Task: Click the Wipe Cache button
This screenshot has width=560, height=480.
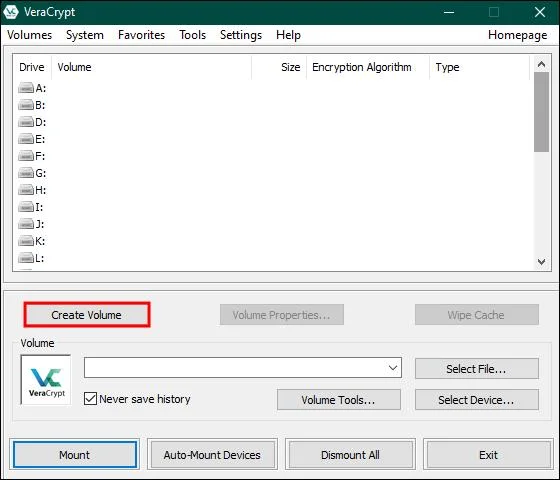Action: [x=477, y=315]
